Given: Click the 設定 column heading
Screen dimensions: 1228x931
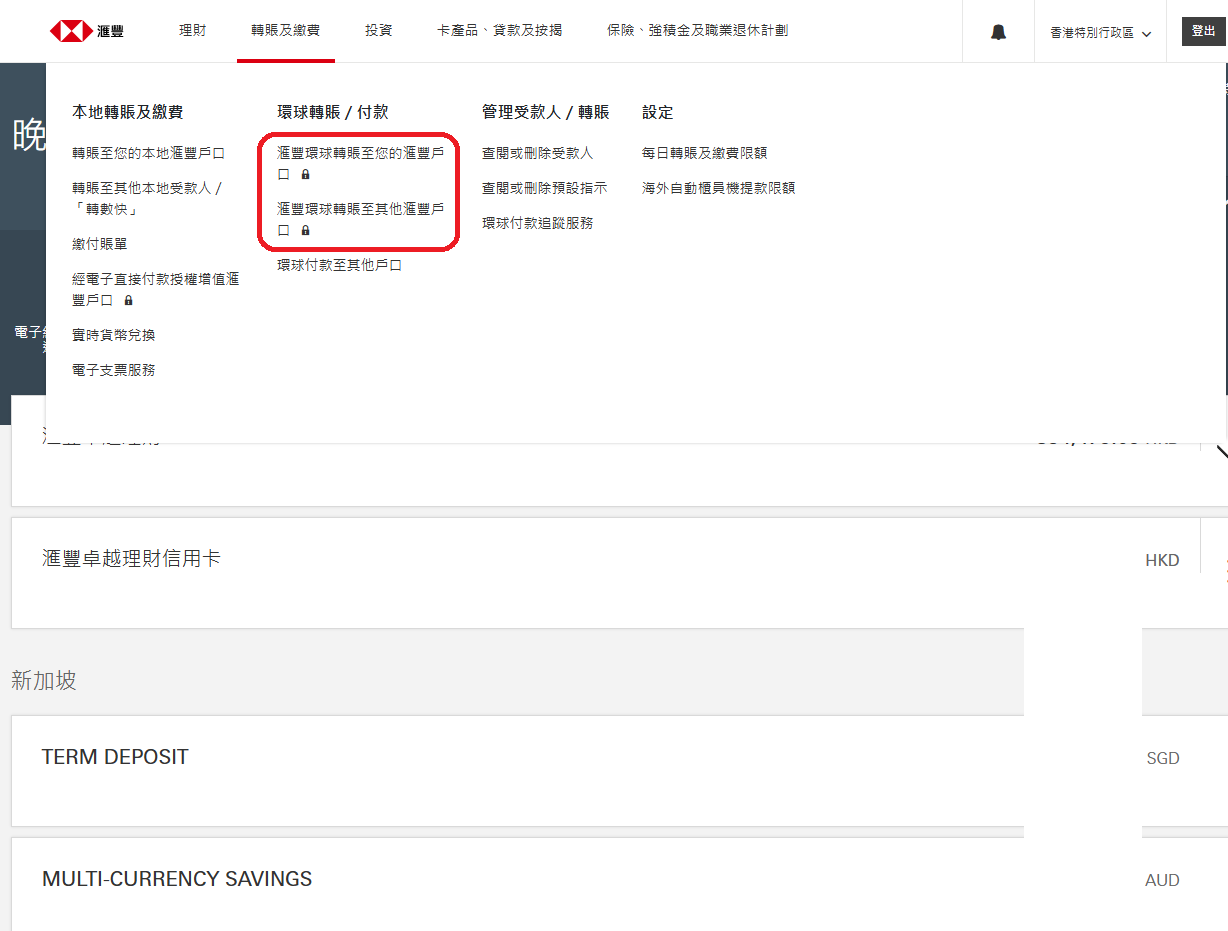Looking at the screenshot, I should pos(658,113).
